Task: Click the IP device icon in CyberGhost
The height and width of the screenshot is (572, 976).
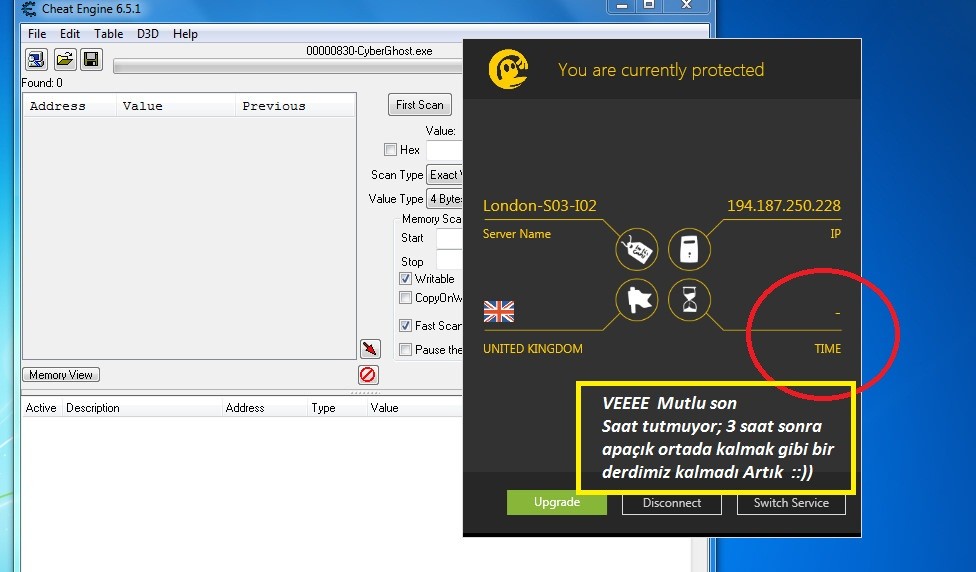Action: 689,250
